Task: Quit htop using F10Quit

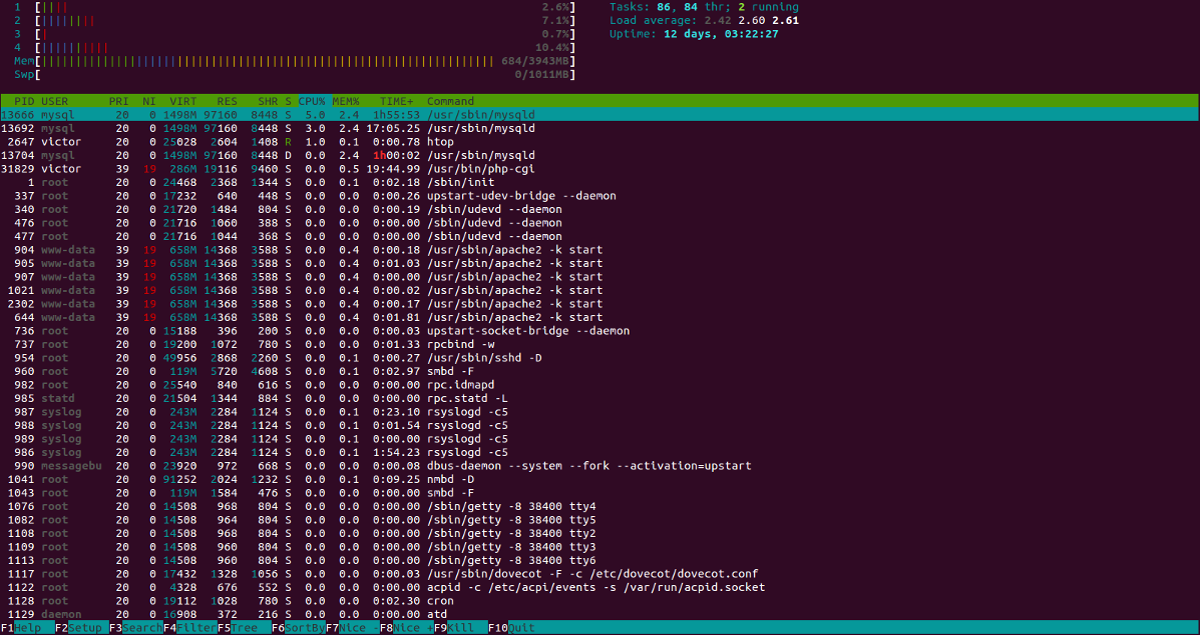Action: point(508,627)
